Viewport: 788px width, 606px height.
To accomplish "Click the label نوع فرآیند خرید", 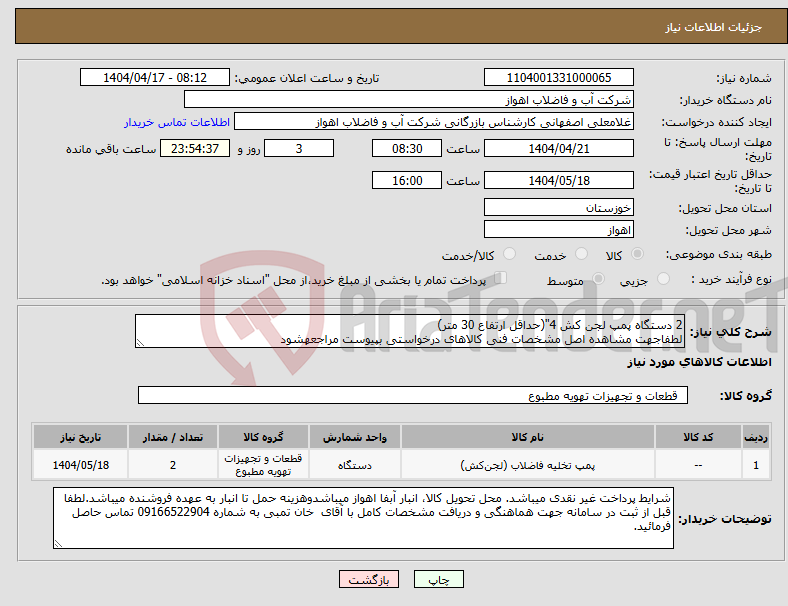I will (731, 279).
